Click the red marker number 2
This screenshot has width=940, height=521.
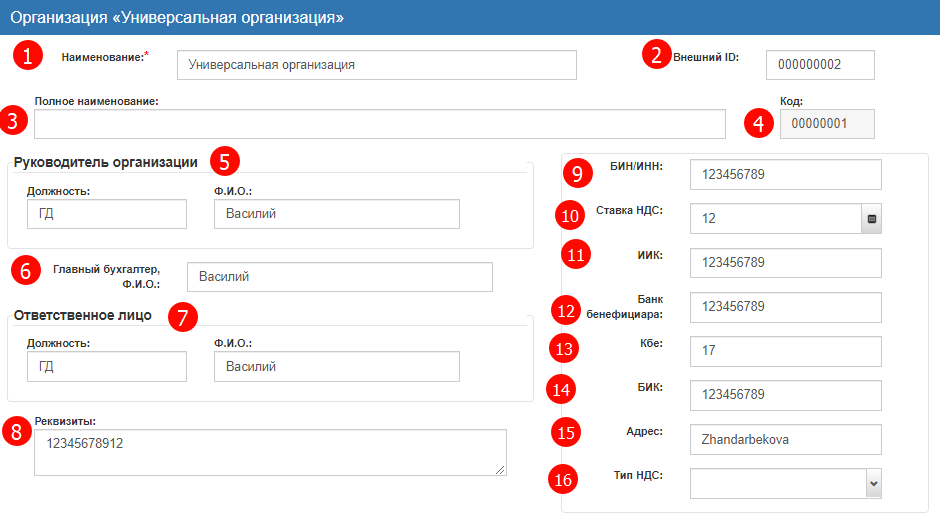point(655,55)
